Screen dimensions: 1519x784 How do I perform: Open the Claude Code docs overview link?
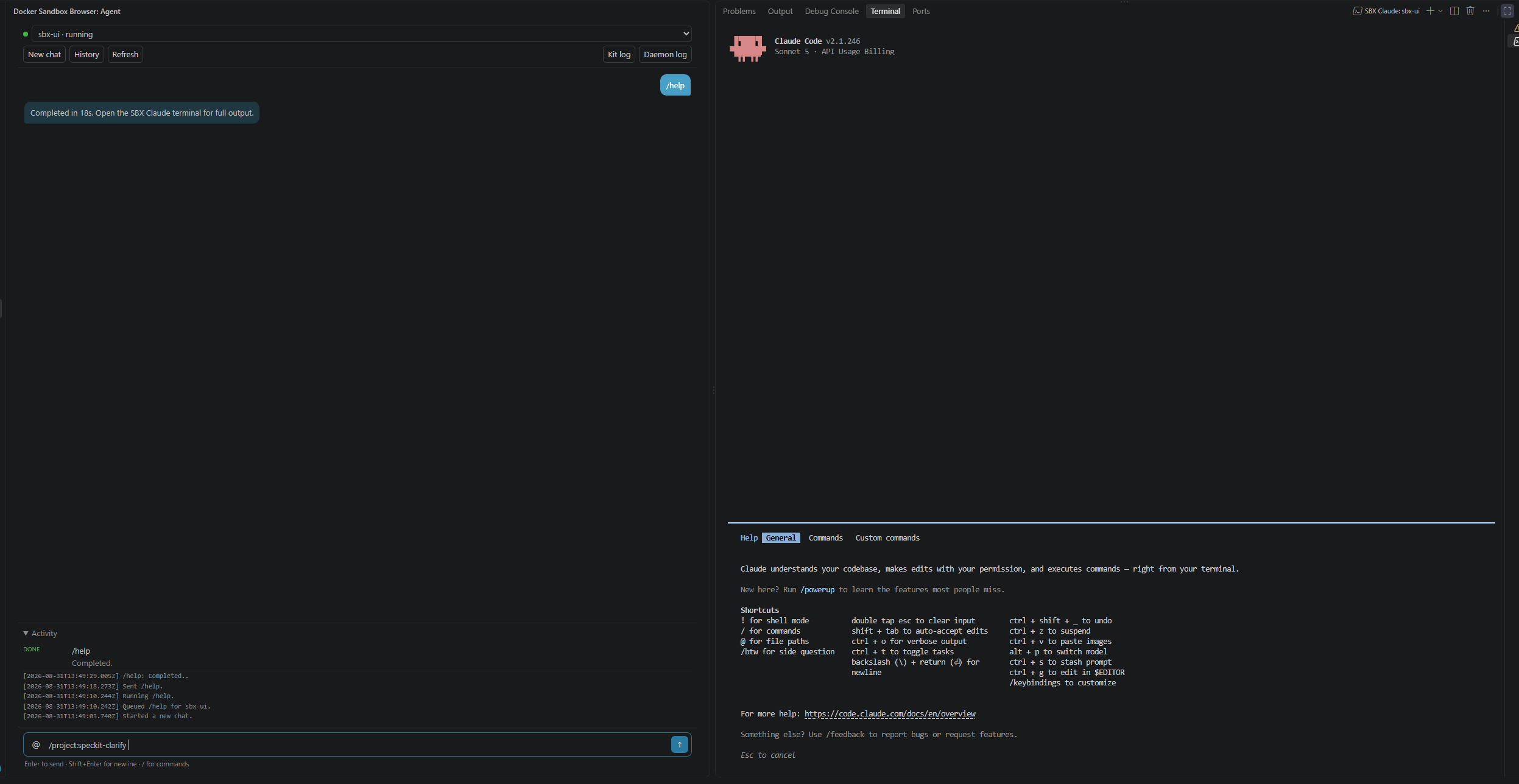[890, 714]
